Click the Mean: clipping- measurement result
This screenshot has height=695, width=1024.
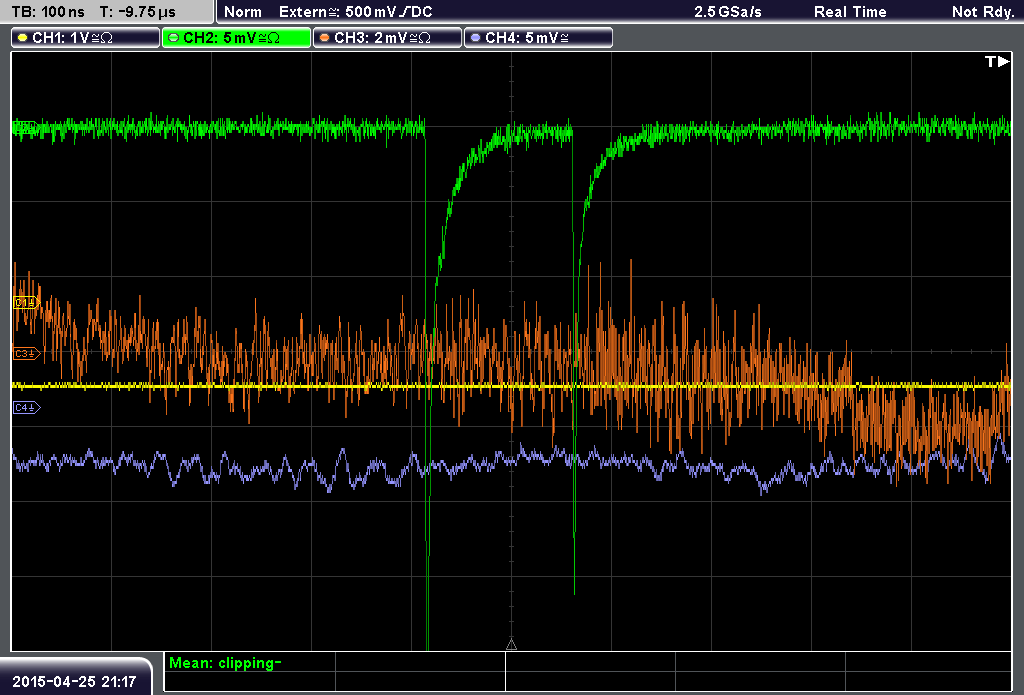pyautogui.click(x=225, y=663)
